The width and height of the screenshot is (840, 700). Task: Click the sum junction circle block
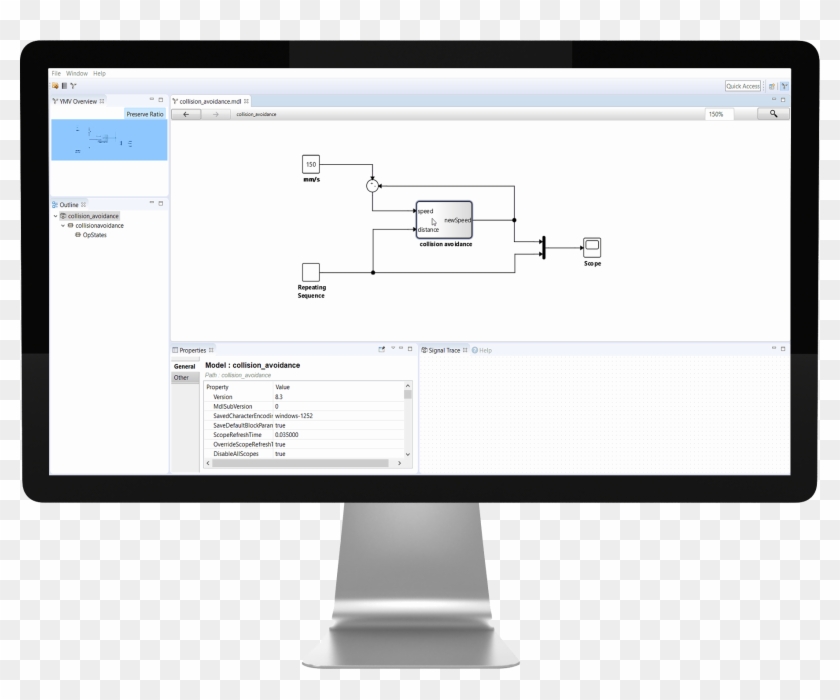[372, 185]
